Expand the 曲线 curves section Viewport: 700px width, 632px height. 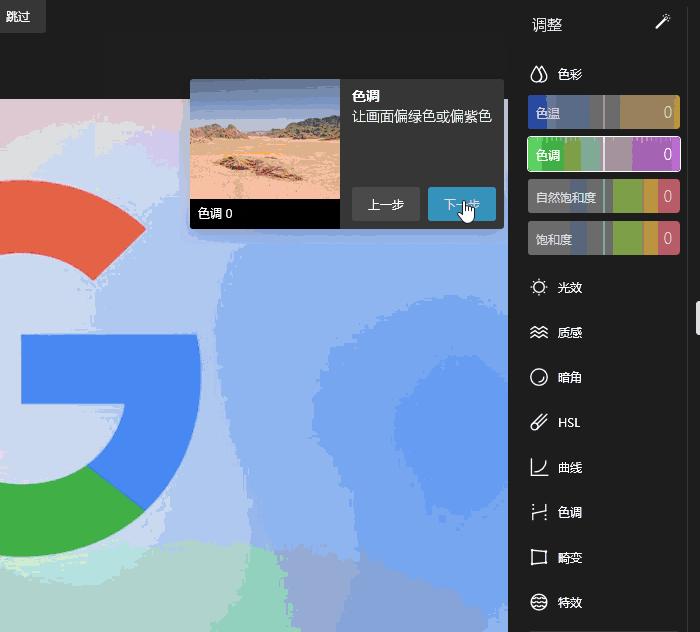click(x=570, y=468)
